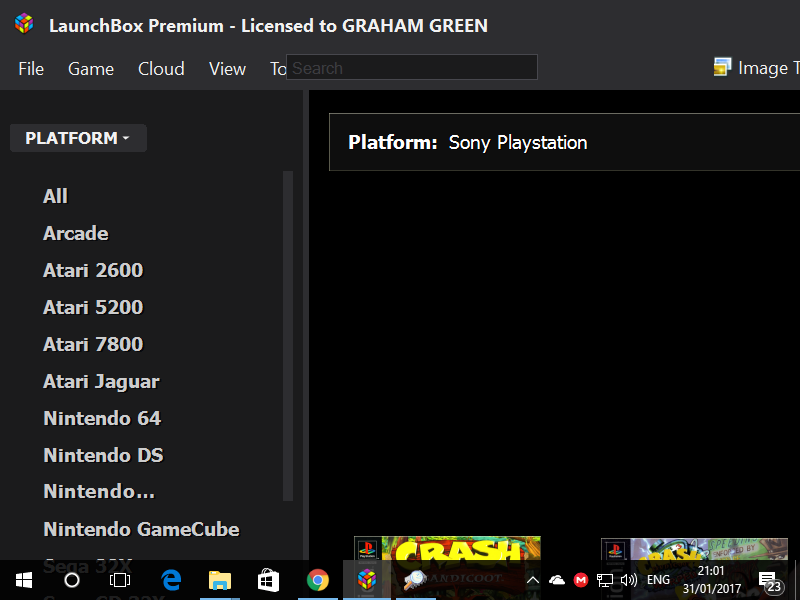This screenshot has height=600, width=800.
Task: Click the Image Type icon in toolbar
Action: click(x=722, y=67)
